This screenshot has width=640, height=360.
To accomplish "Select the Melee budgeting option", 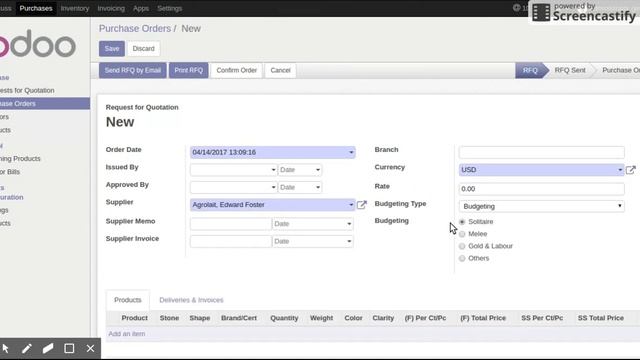I will click(x=462, y=234).
